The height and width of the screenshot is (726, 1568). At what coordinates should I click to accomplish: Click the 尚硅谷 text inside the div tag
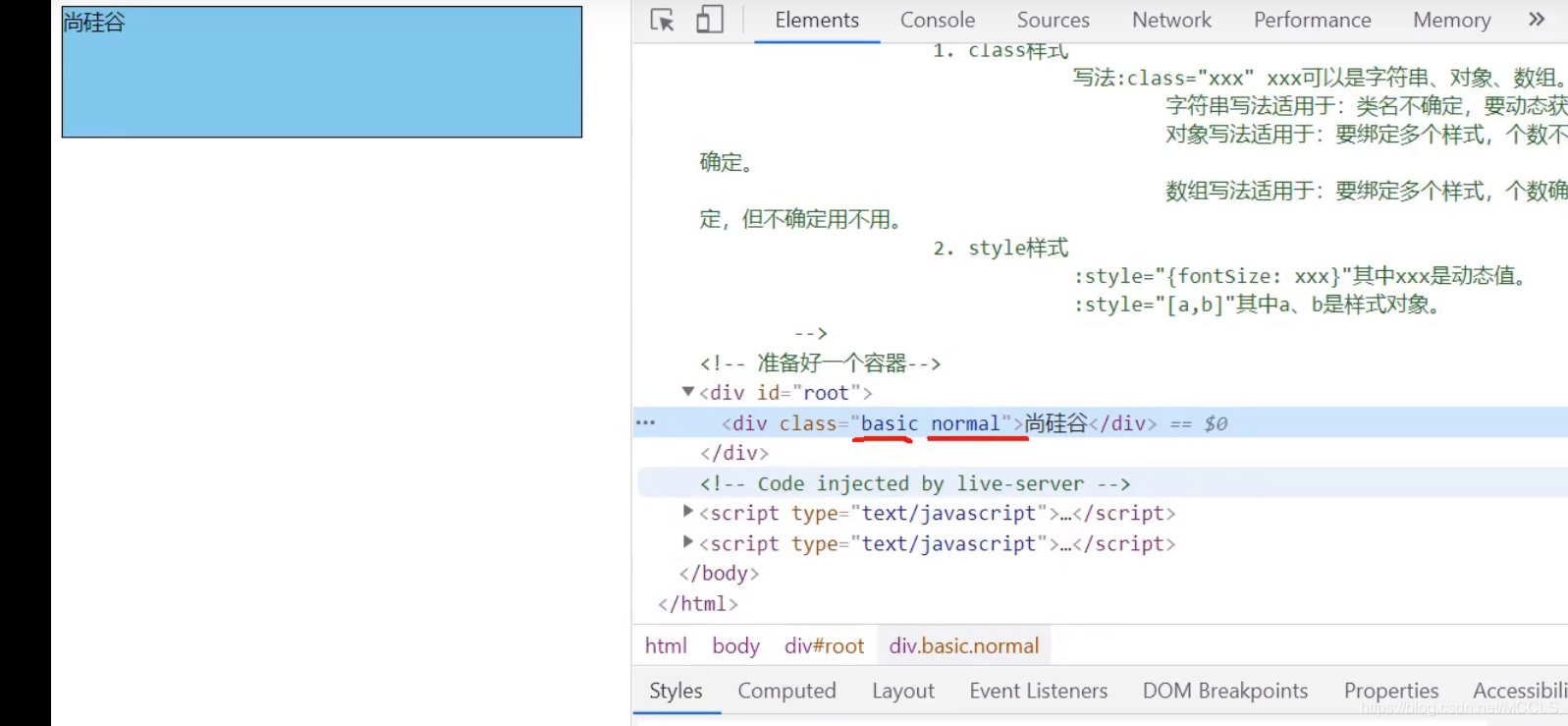[1056, 423]
